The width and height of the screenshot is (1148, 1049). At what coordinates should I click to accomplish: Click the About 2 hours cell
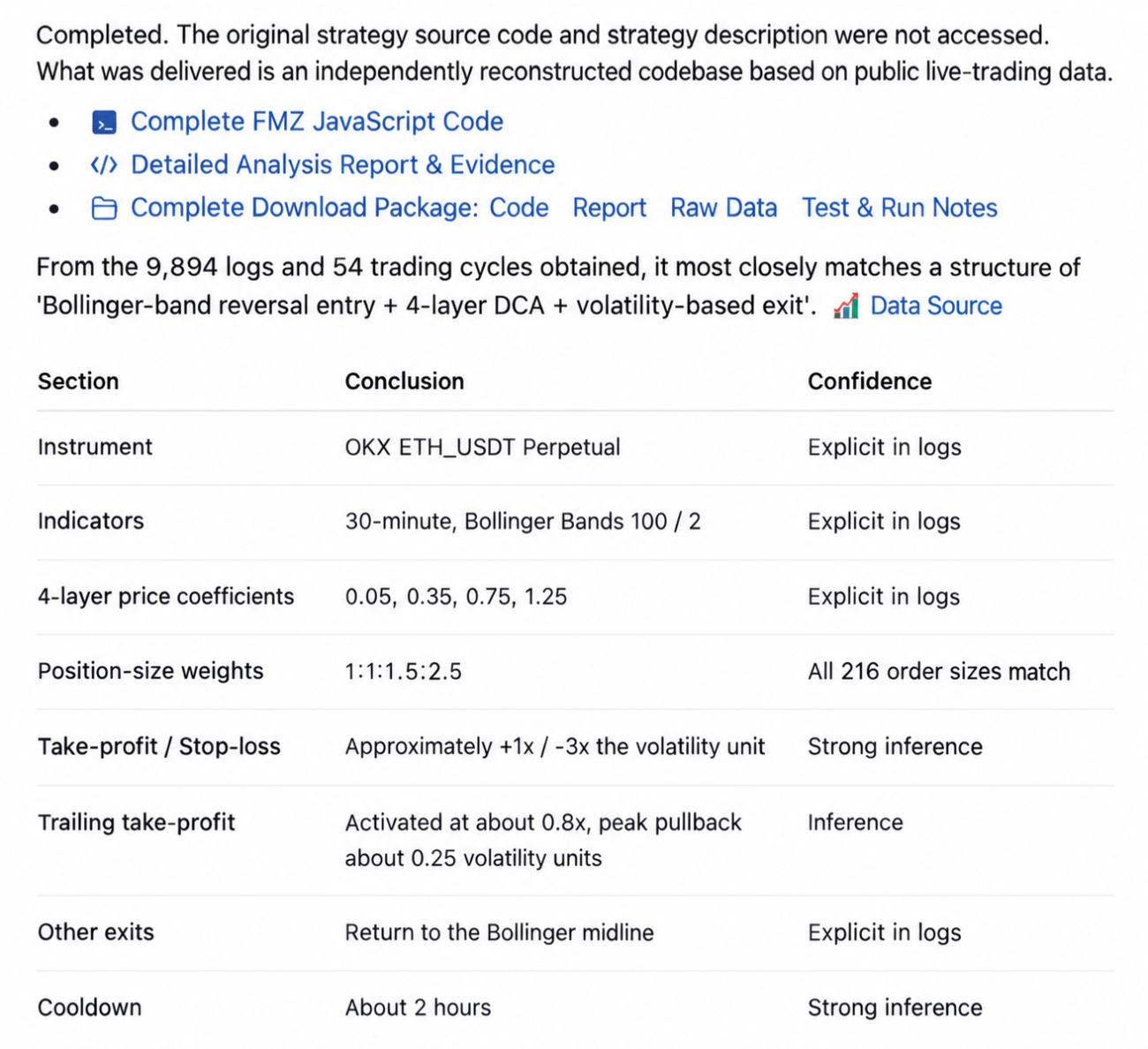[418, 1007]
